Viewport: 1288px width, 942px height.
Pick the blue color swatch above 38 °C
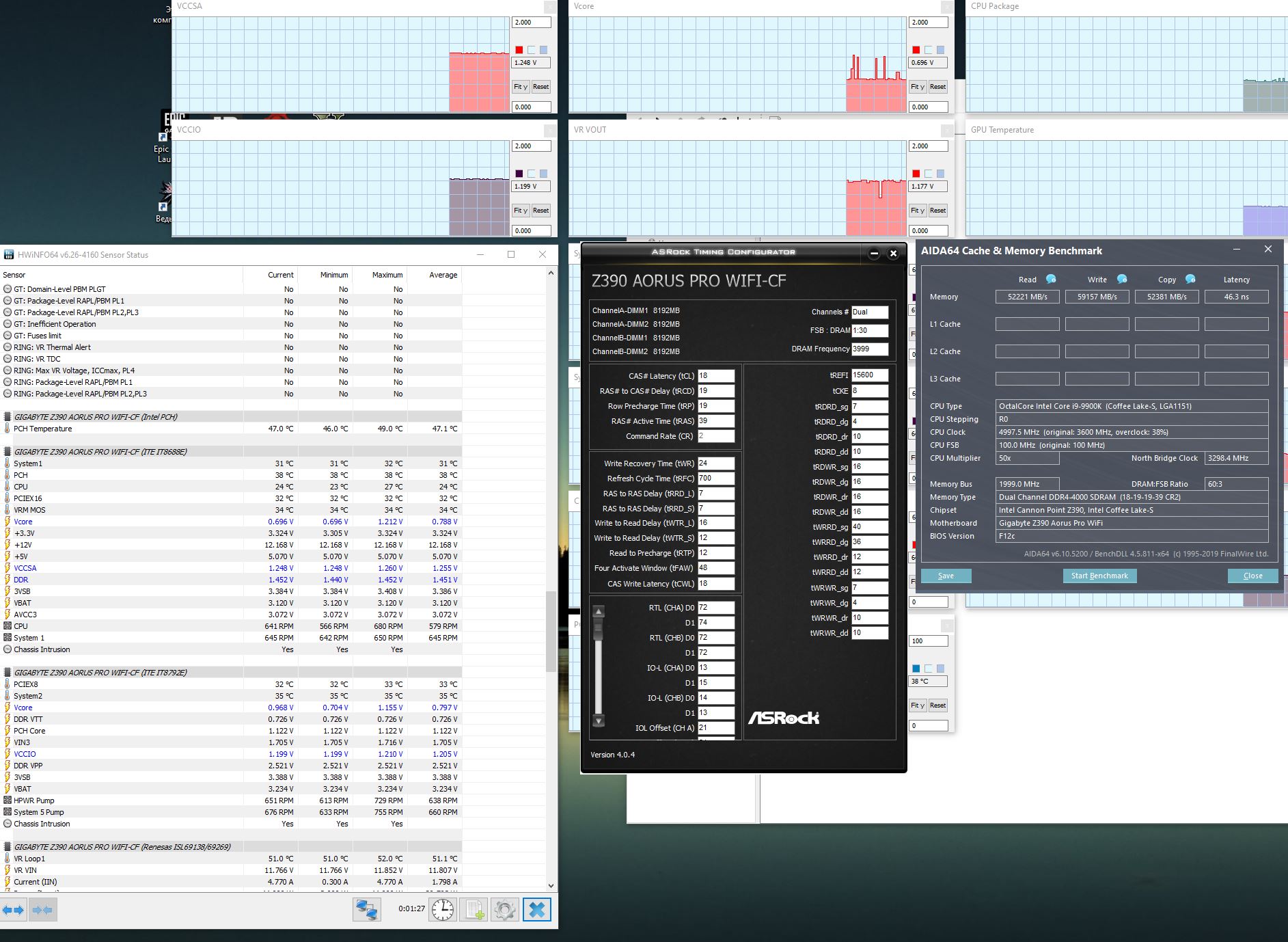(916, 669)
